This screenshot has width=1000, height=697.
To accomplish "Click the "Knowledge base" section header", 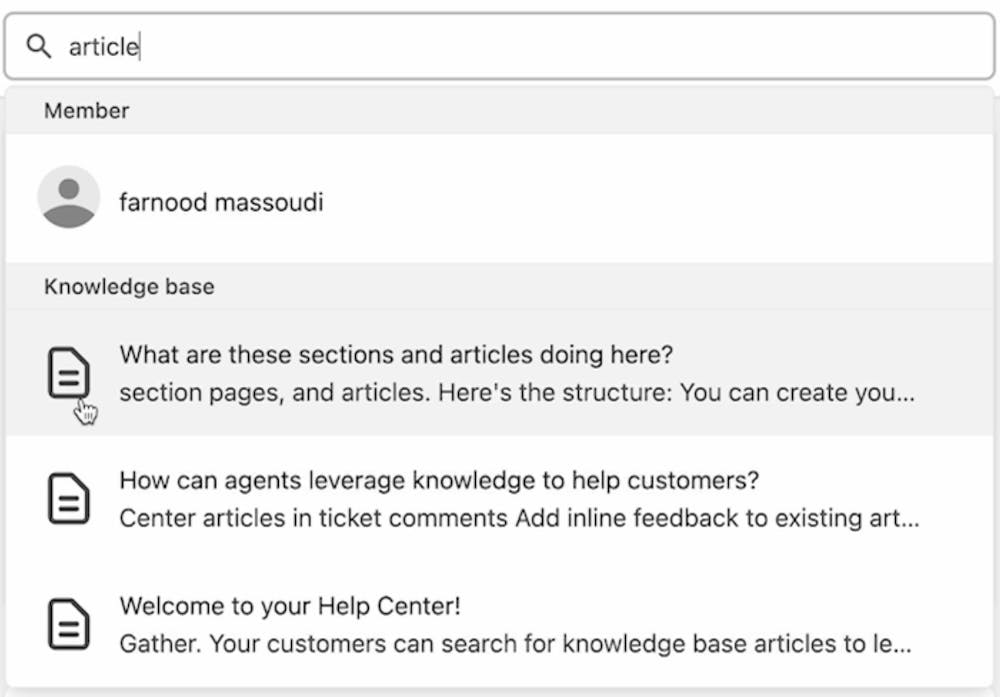I will 129,287.
